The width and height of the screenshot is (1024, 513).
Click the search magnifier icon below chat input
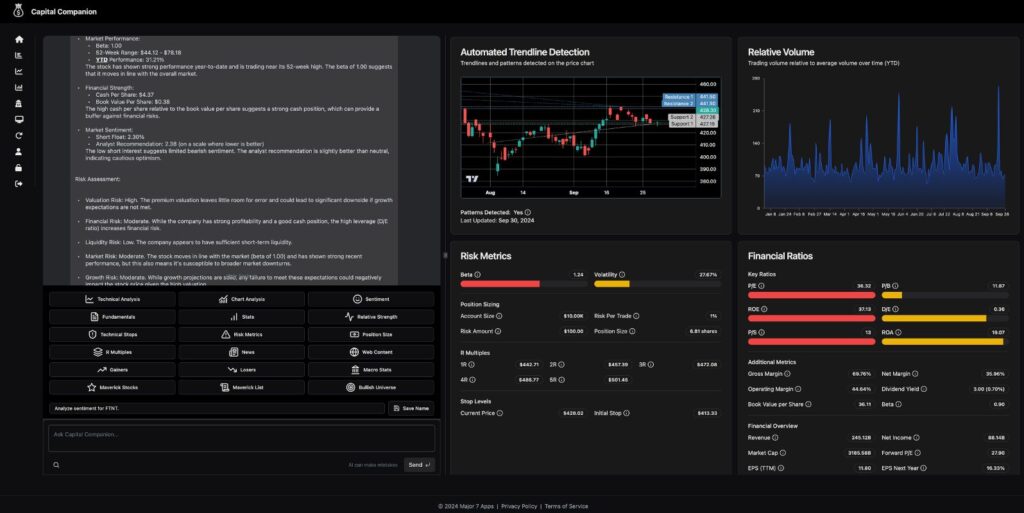click(x=56, y=465)
